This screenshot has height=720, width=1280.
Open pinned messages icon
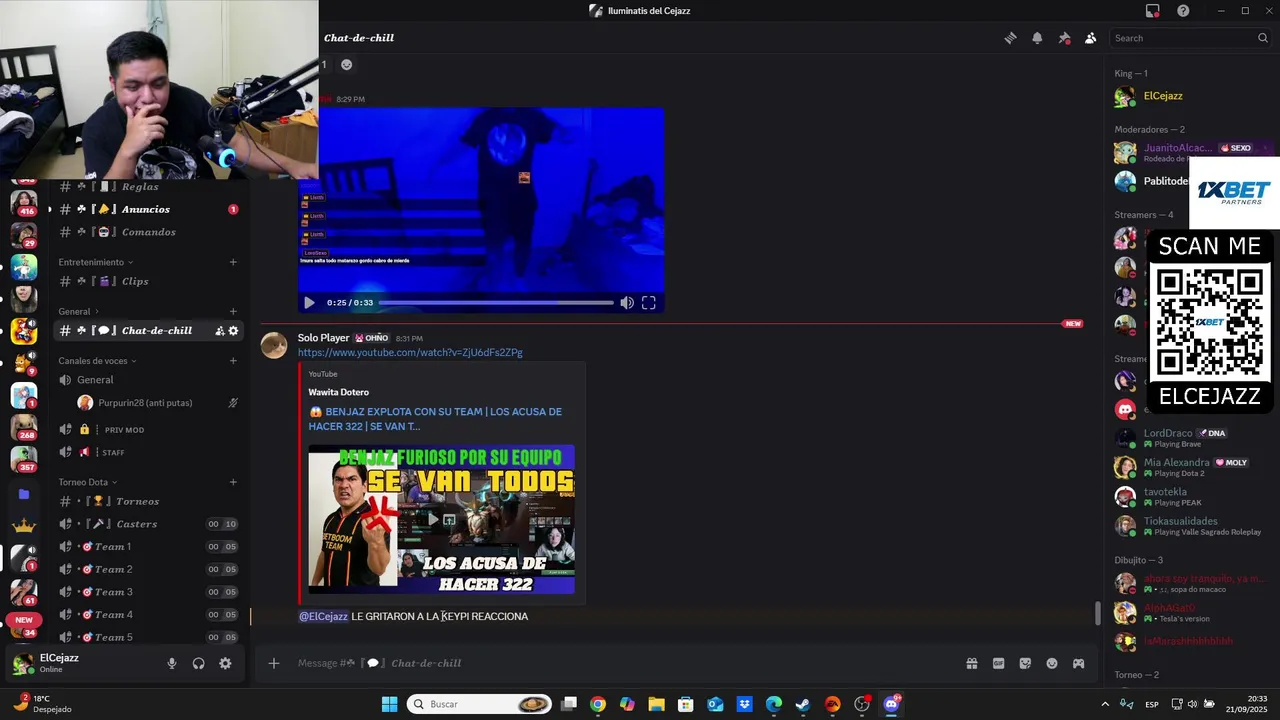1064,38
